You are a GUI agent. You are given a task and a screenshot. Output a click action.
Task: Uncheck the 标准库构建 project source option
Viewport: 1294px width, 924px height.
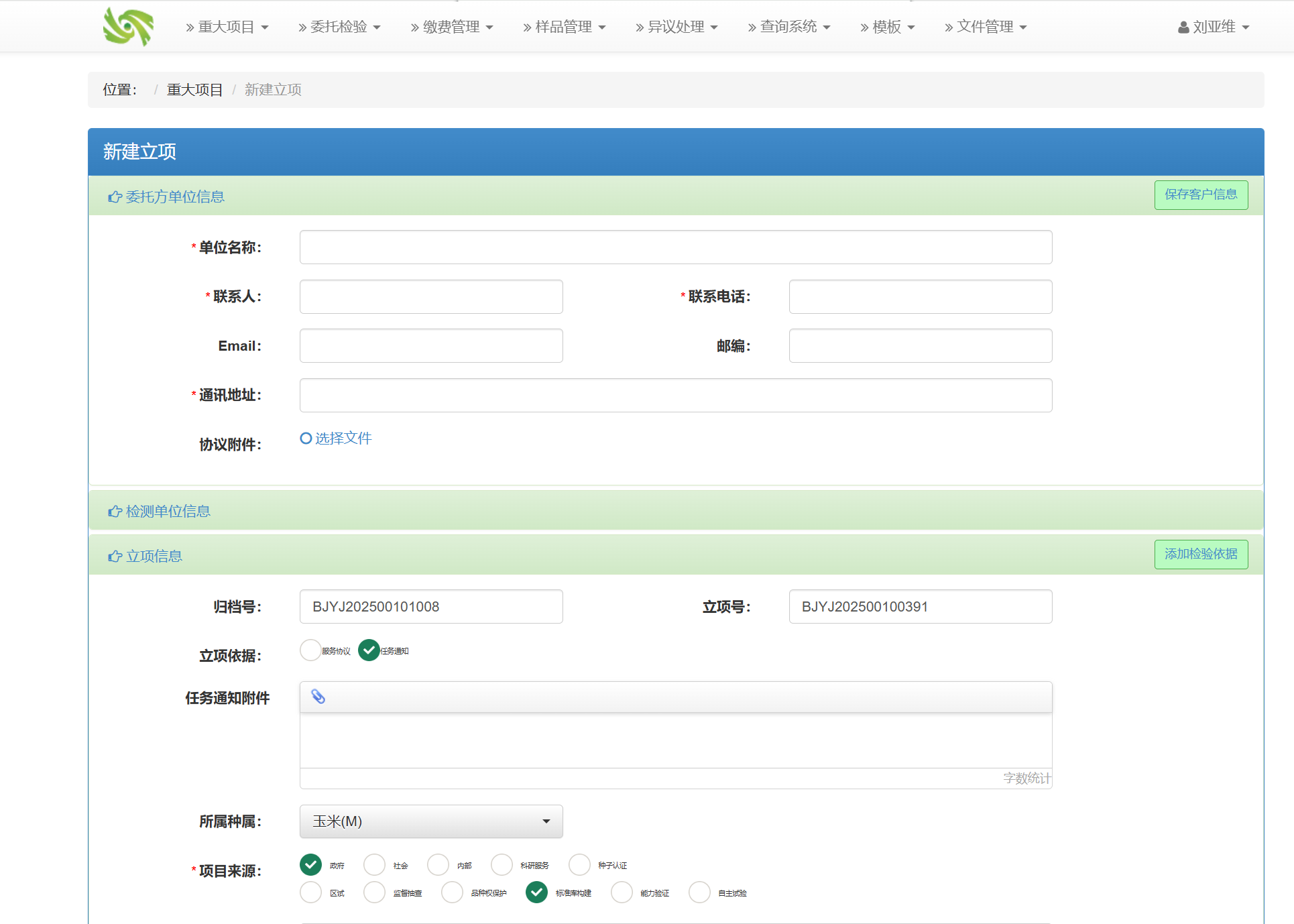[536, 892]
